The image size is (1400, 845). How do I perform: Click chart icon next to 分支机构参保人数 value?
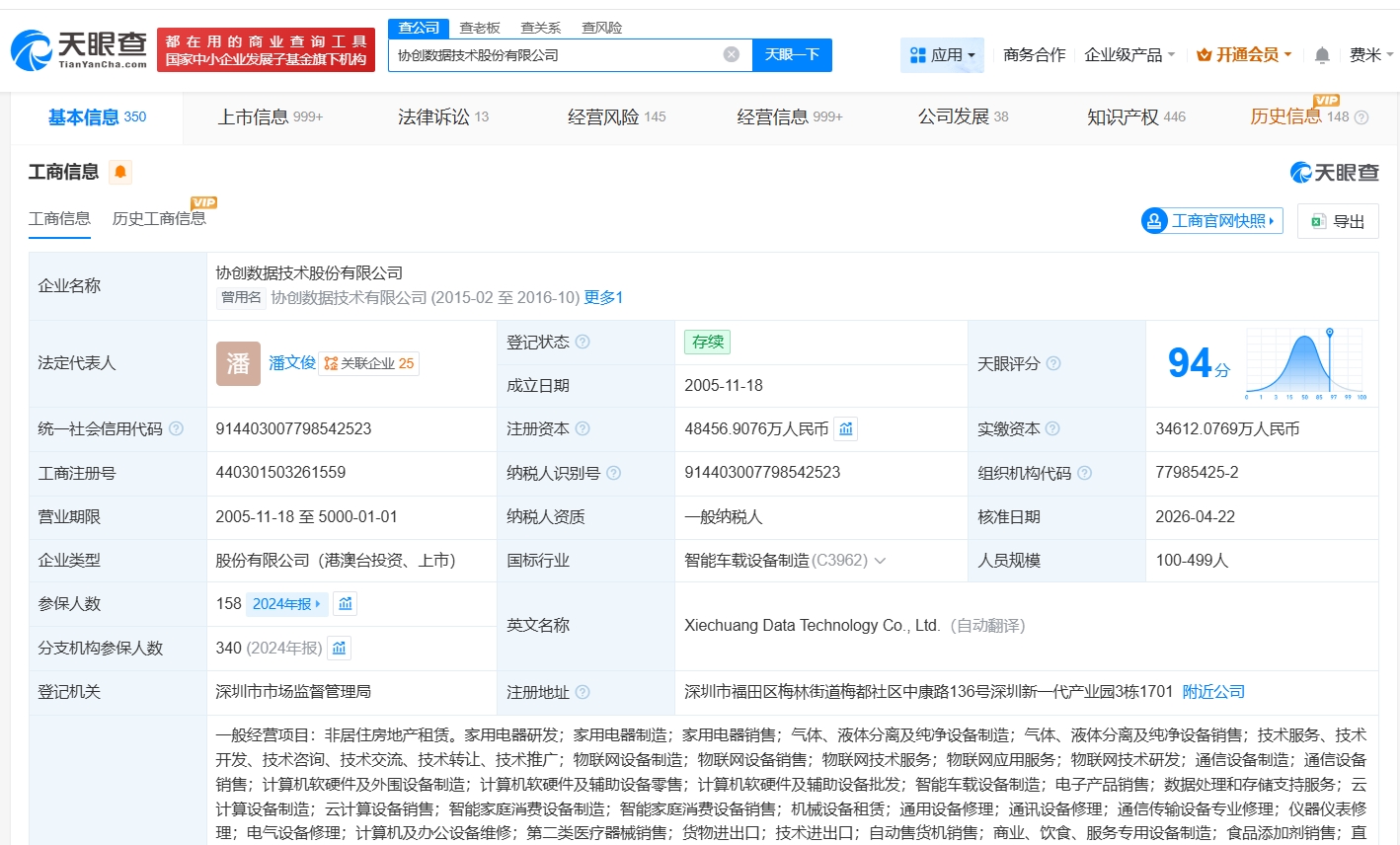339,649
